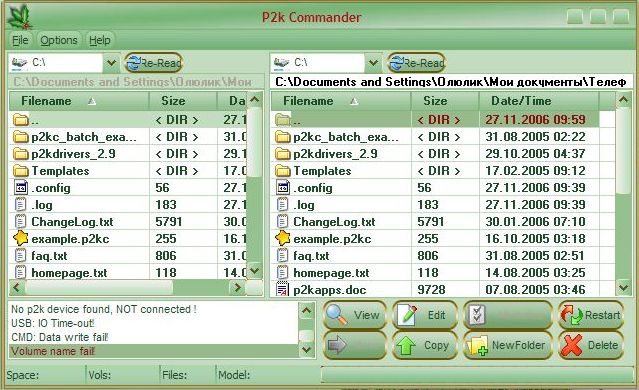Click the Delete button
Viewport: 639px width, 390px height.
(591, 345)
